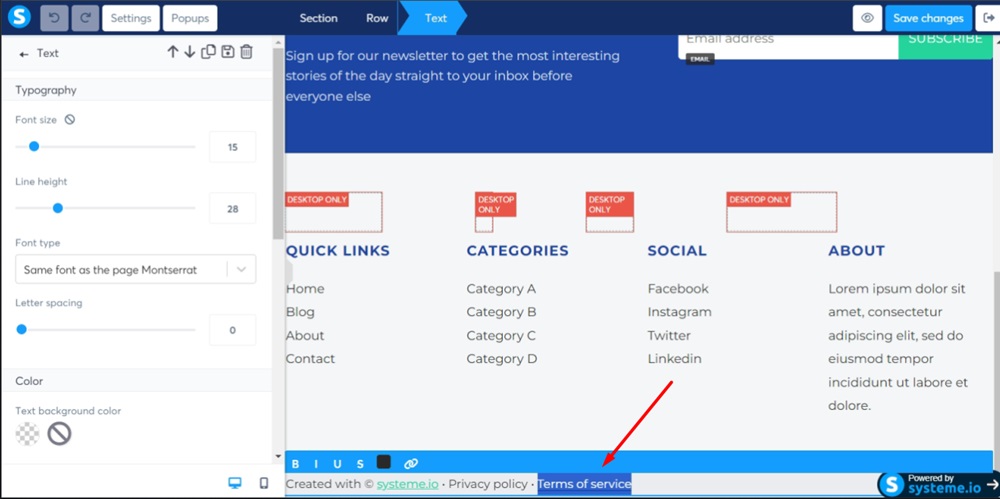The image size is (1000, 499).
Task: Click Category B text
Action: 501,312
